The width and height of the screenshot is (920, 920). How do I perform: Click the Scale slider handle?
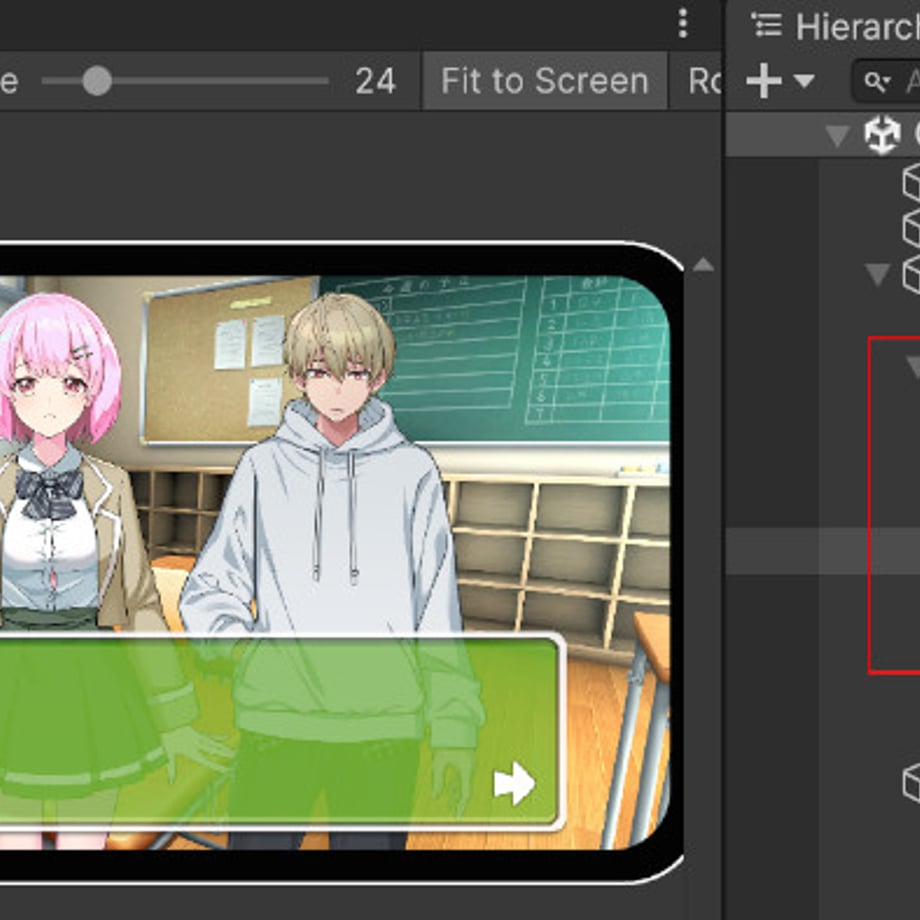[97, 80]
